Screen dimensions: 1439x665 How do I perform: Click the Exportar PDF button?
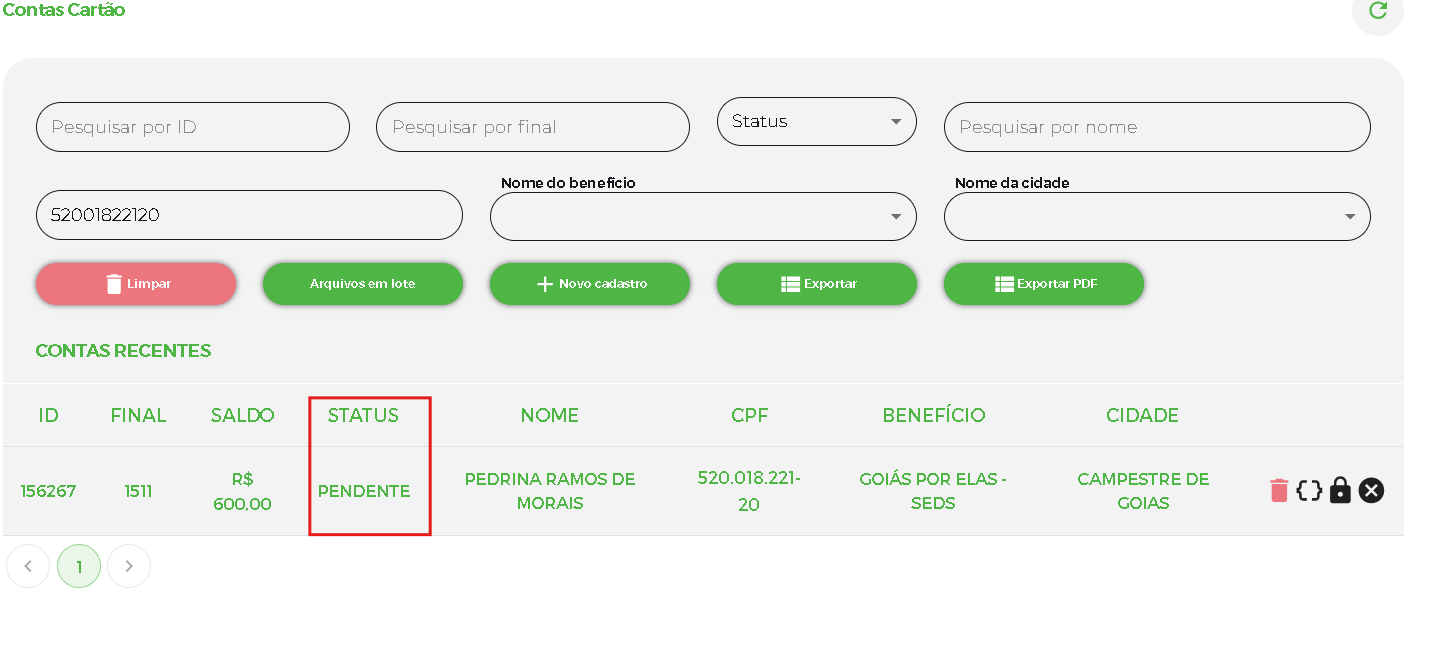(x=1044, y=284)
